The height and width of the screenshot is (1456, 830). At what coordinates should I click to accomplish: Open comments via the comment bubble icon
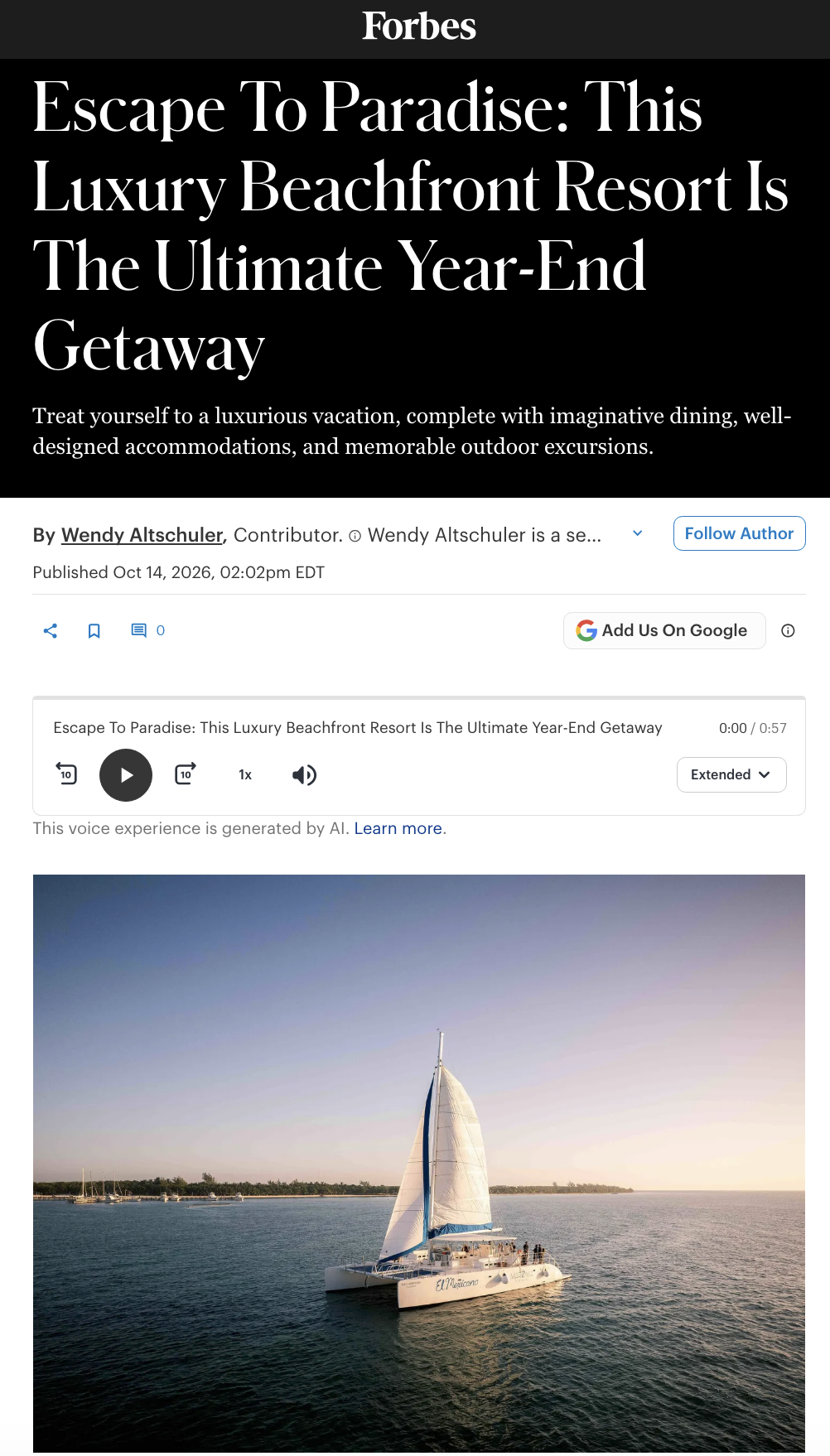[139, 630]
